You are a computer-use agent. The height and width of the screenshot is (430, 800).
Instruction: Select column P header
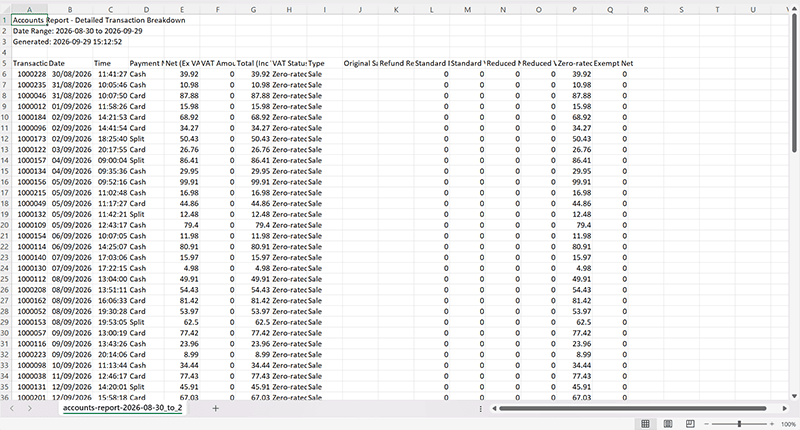574,10
